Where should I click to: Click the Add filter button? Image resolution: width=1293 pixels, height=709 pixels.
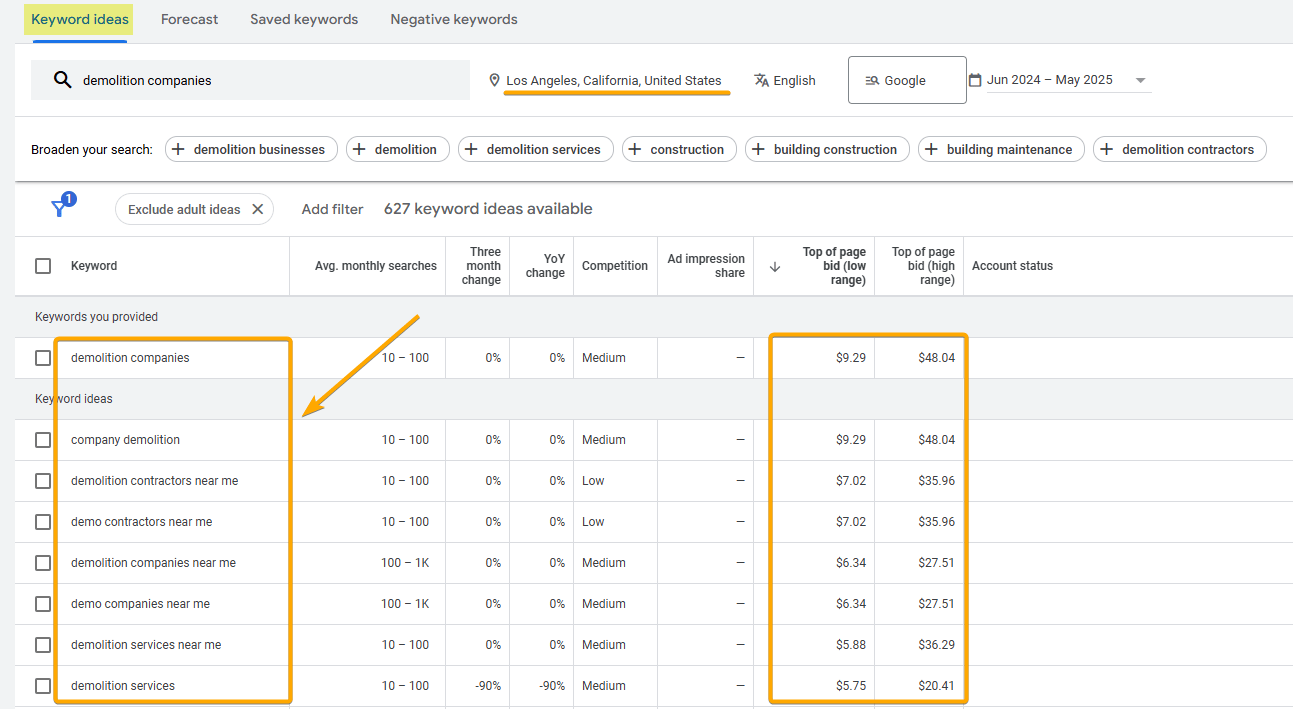click(332, 209)
